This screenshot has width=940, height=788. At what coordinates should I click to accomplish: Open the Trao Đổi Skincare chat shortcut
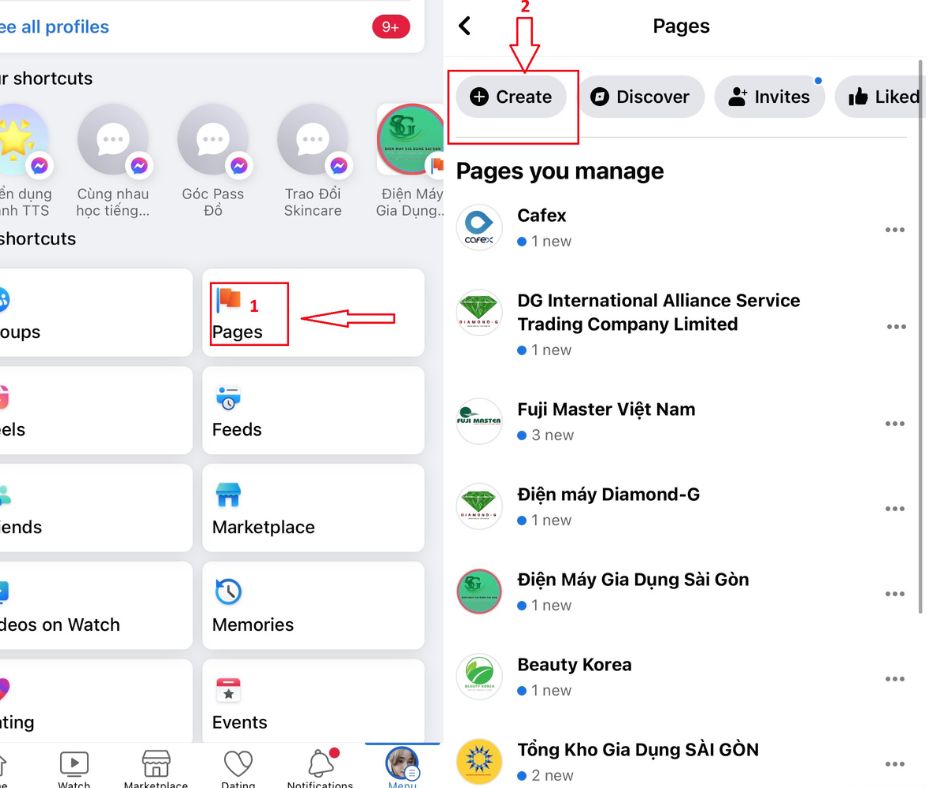pos(312,161)
